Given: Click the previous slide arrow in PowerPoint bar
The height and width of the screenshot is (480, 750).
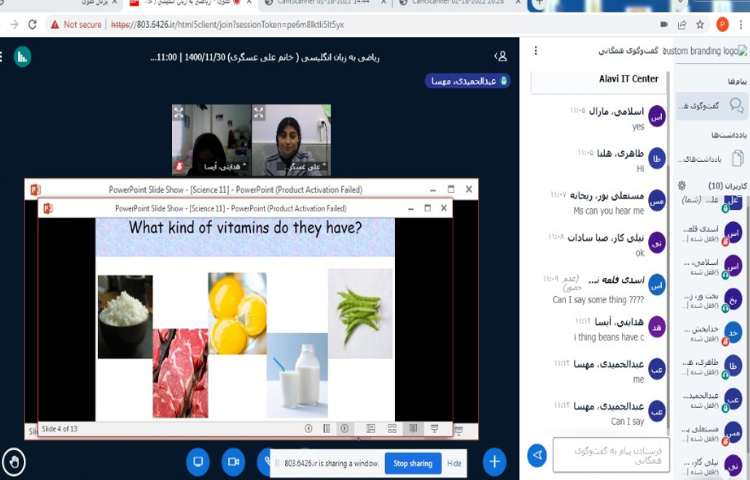Looking at the screenshot, I should pyautogui.click(x=309, y=429).
